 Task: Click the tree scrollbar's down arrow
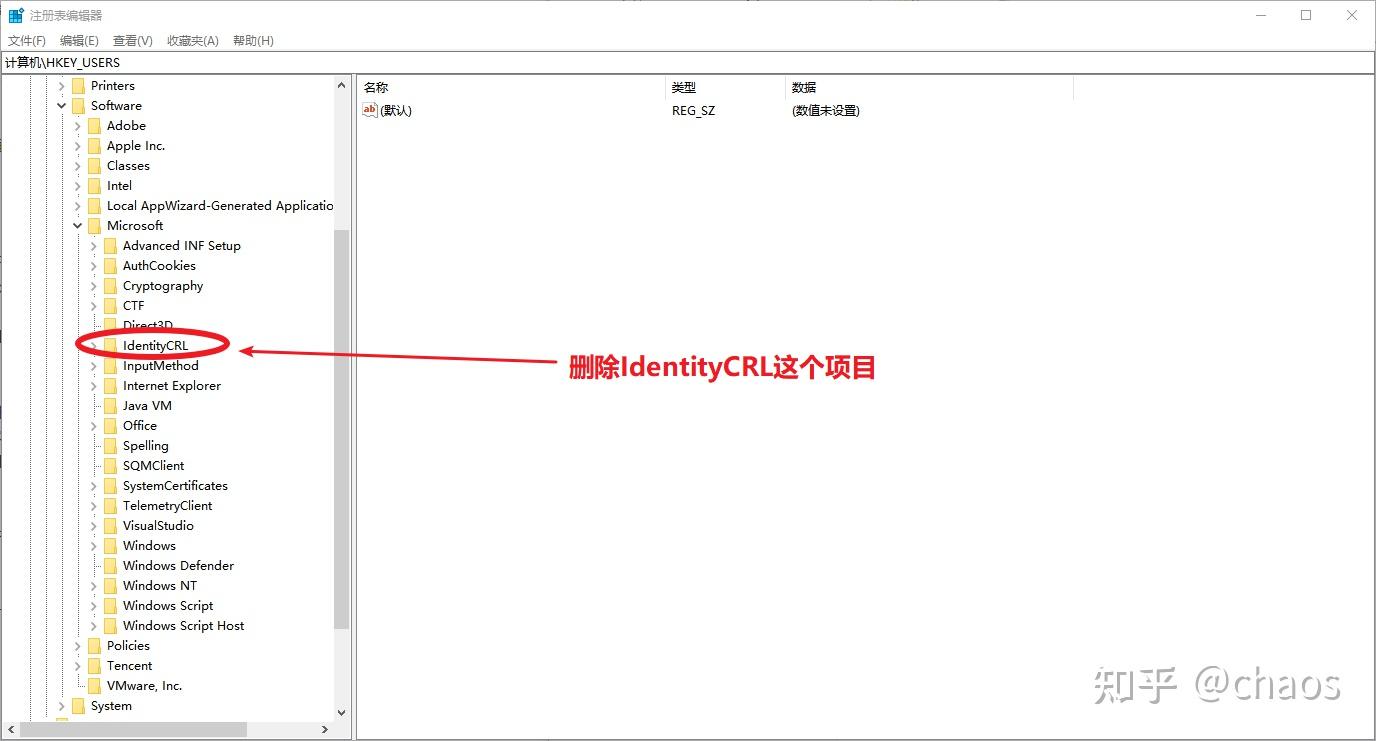[x=341, y=713]
